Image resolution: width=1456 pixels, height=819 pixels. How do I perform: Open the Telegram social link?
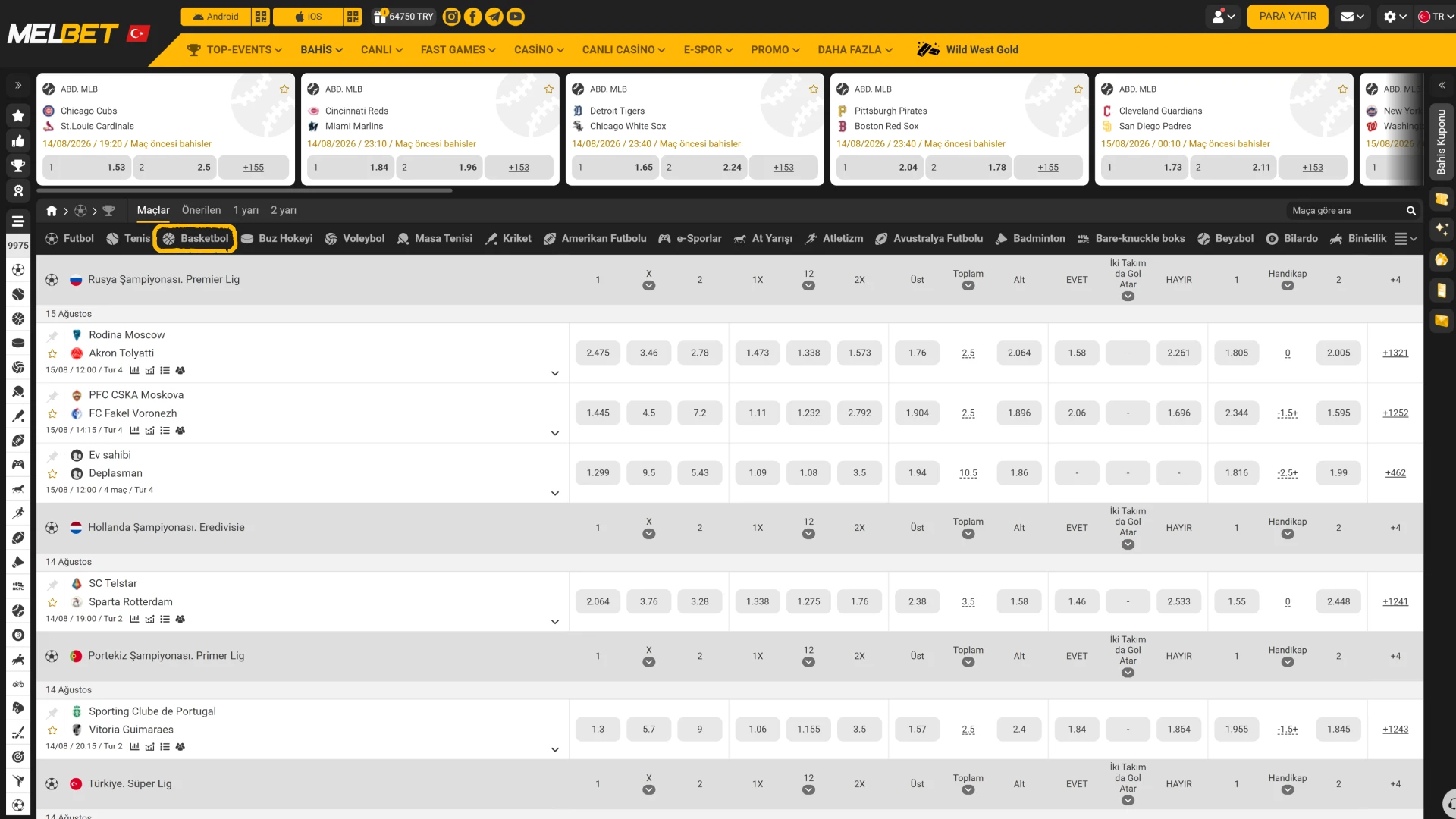494,17
